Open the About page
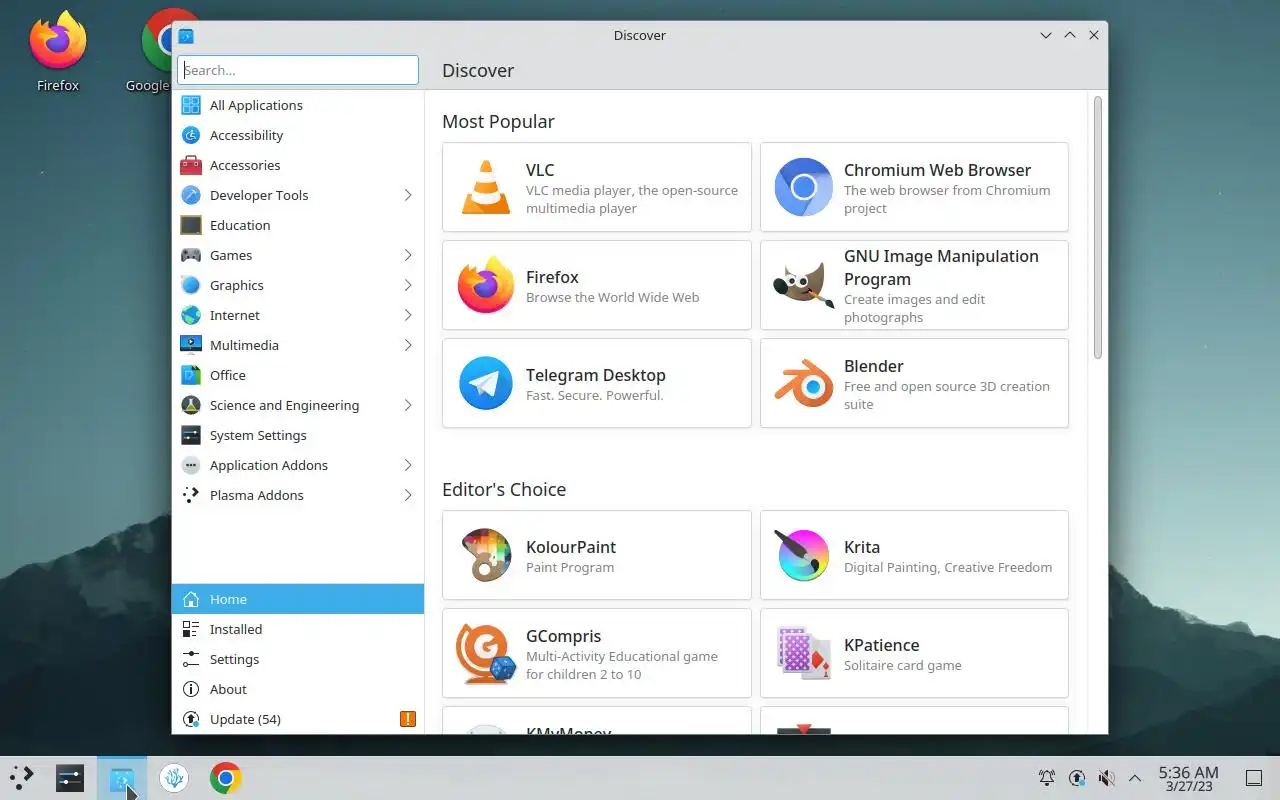Screen dimensions: 1280x800 pyautogui.click(x=298, y=689)
